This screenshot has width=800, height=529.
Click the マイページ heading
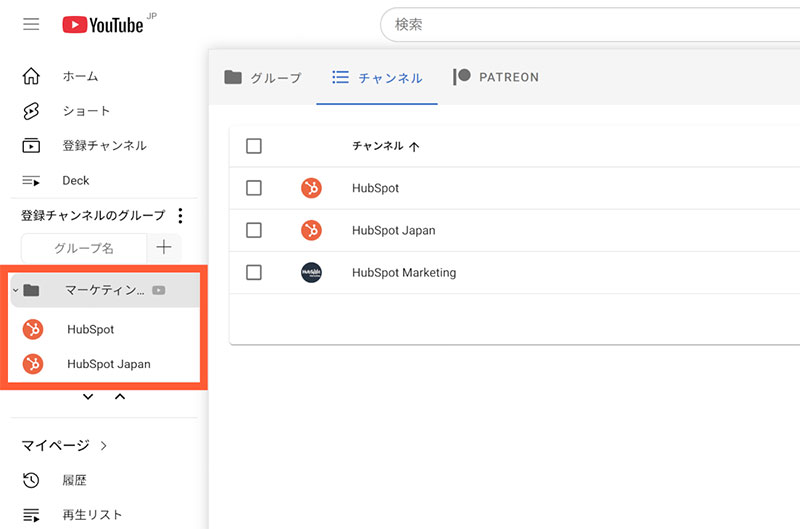coord(56,446)
